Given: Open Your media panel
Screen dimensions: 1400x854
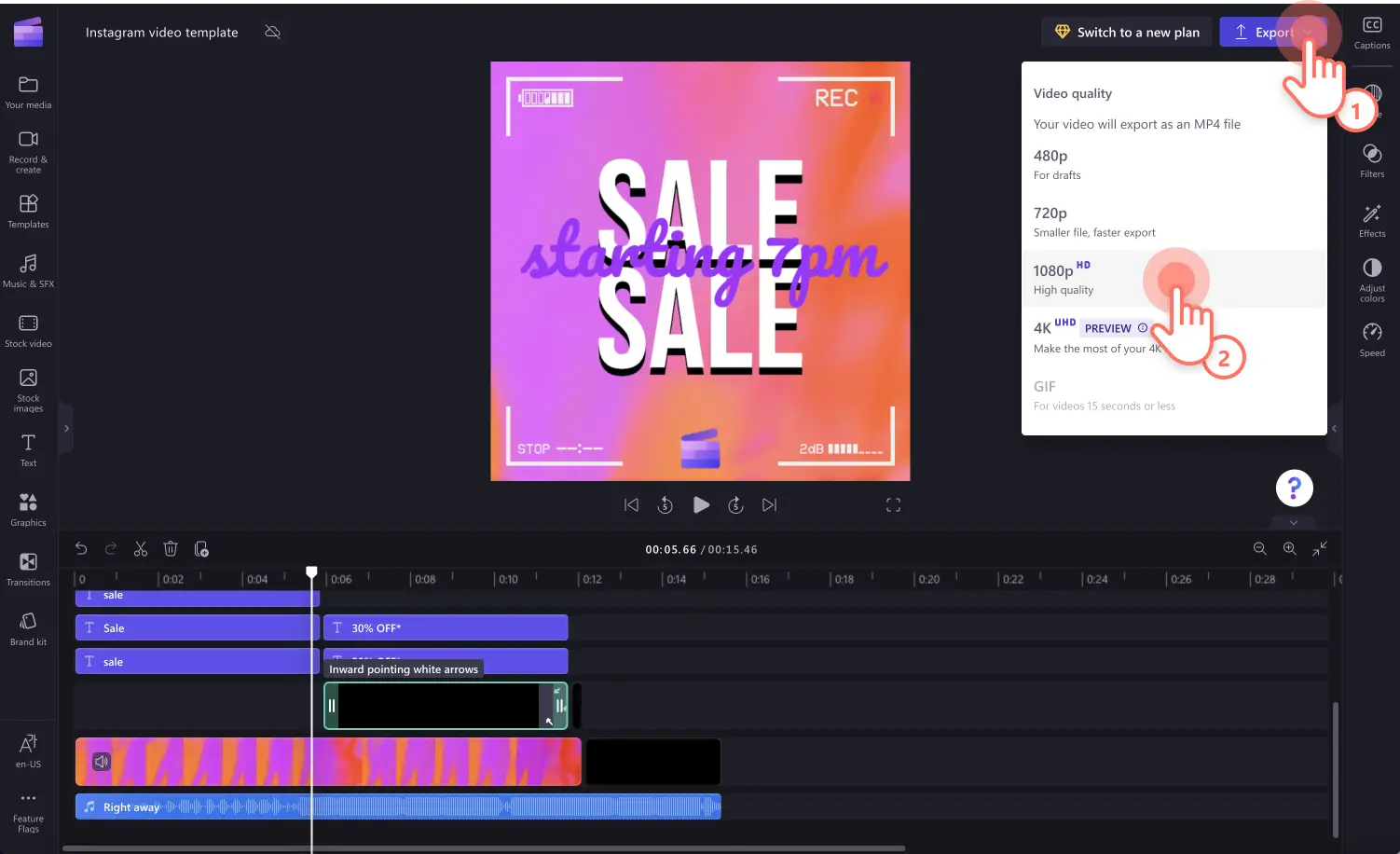Looking at the screenshot, I should pyautogui.click(x=28, y=92).
